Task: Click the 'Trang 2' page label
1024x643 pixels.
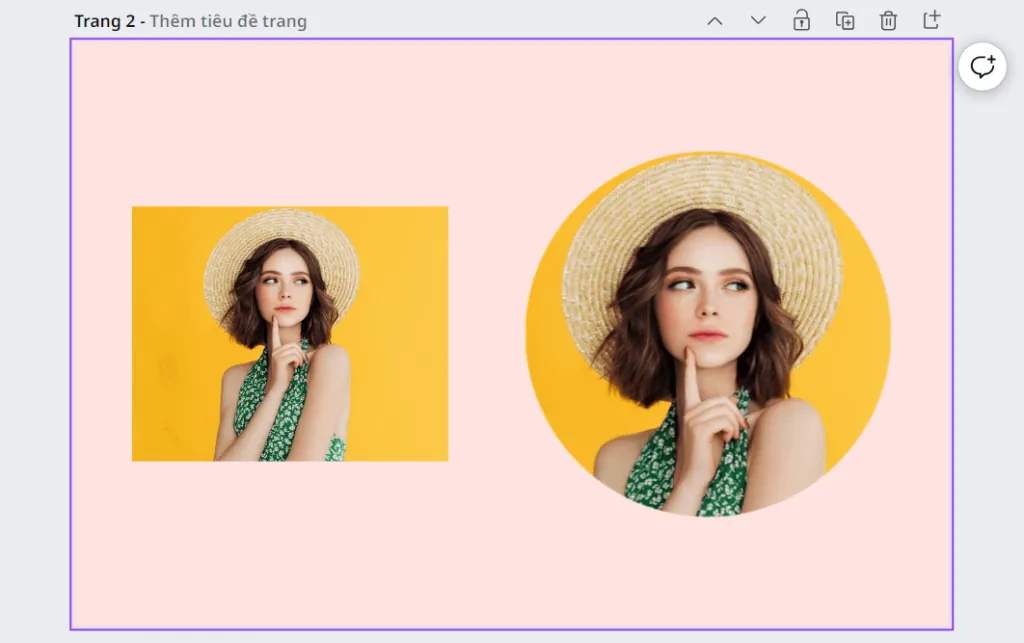Action: [104, 21]
